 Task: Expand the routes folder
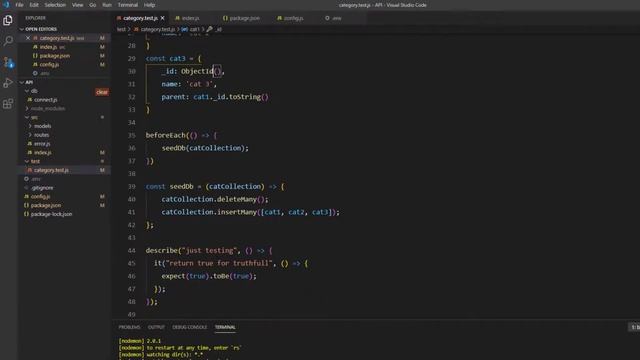[30, 135]
